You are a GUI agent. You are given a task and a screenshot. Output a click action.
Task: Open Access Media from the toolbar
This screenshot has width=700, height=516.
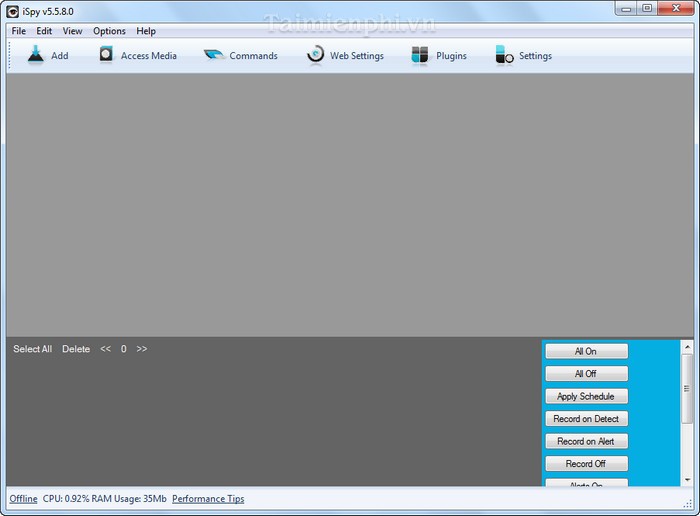click(107, 55)
